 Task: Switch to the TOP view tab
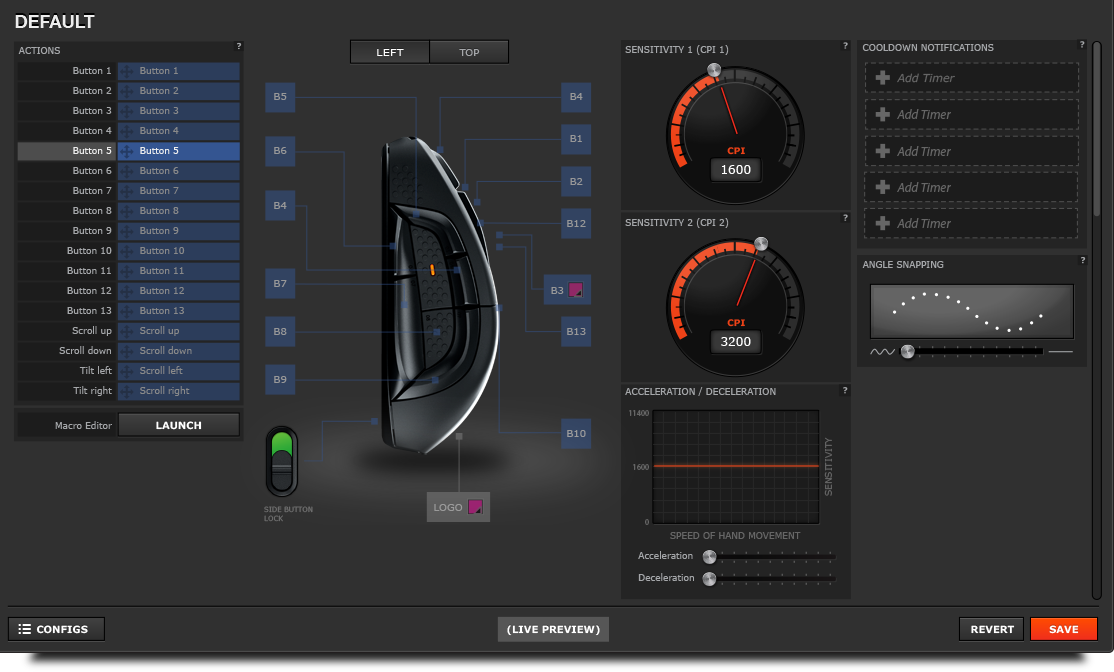tap(469, 52)
